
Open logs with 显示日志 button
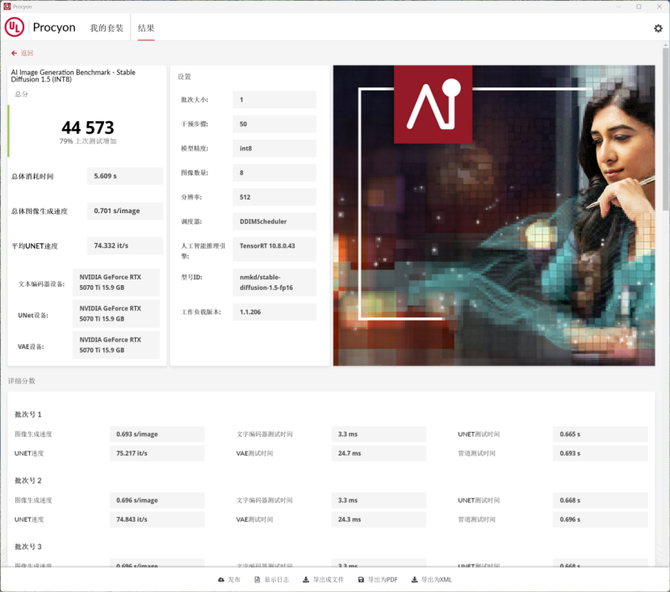point(271,580)
